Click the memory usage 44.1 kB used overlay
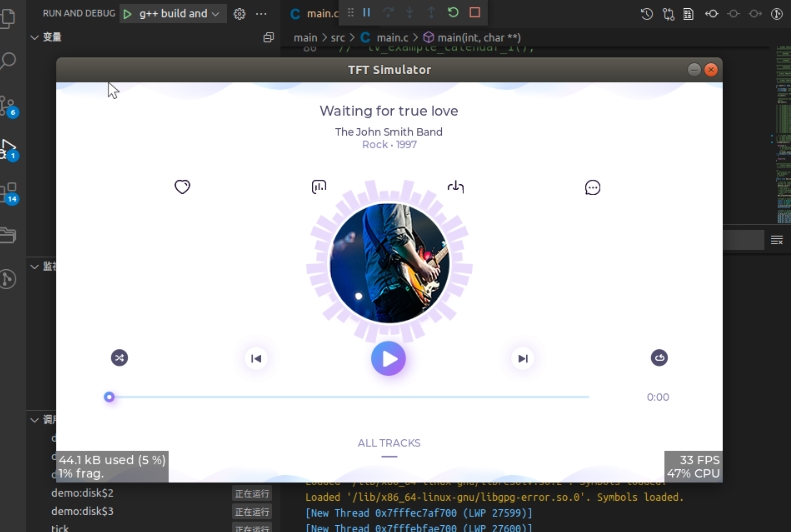Screen dimensions: 791x532 [112, 466]
